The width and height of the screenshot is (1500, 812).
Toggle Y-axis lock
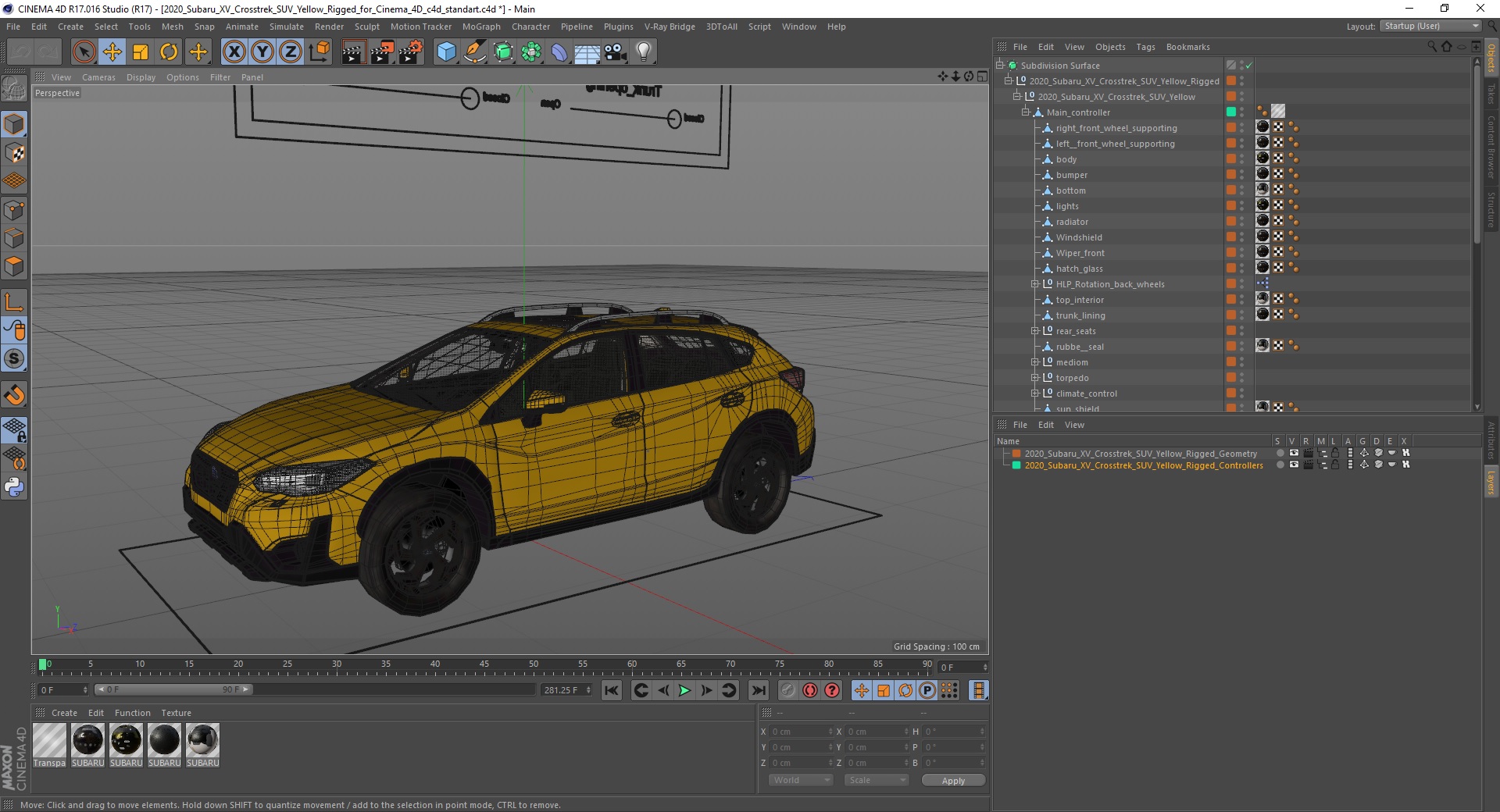click(262, 52)
